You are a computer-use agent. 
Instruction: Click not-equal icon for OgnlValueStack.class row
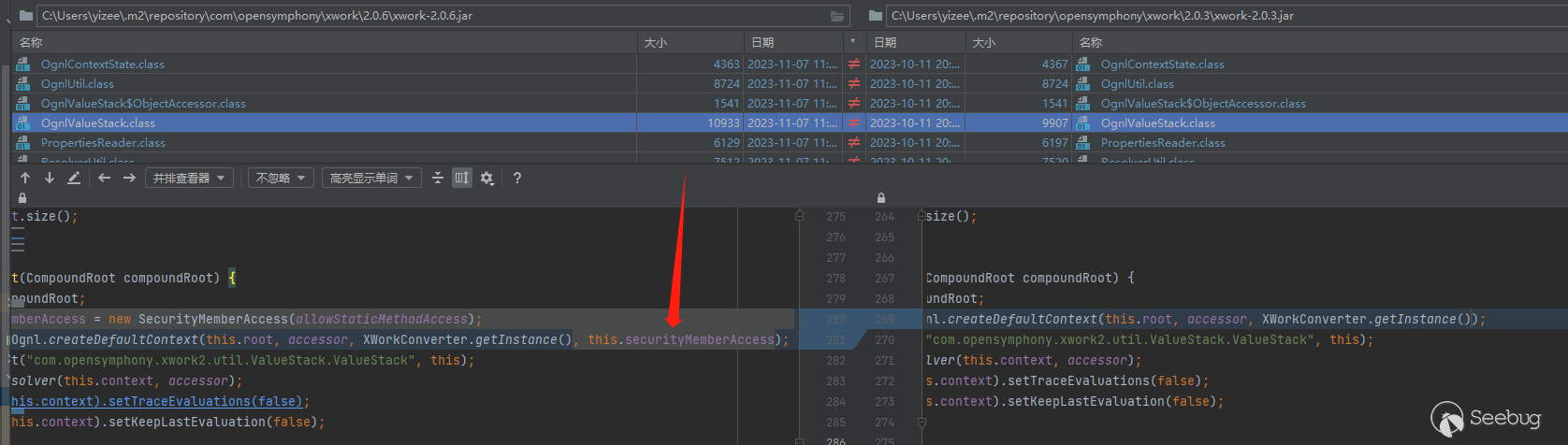853,123
